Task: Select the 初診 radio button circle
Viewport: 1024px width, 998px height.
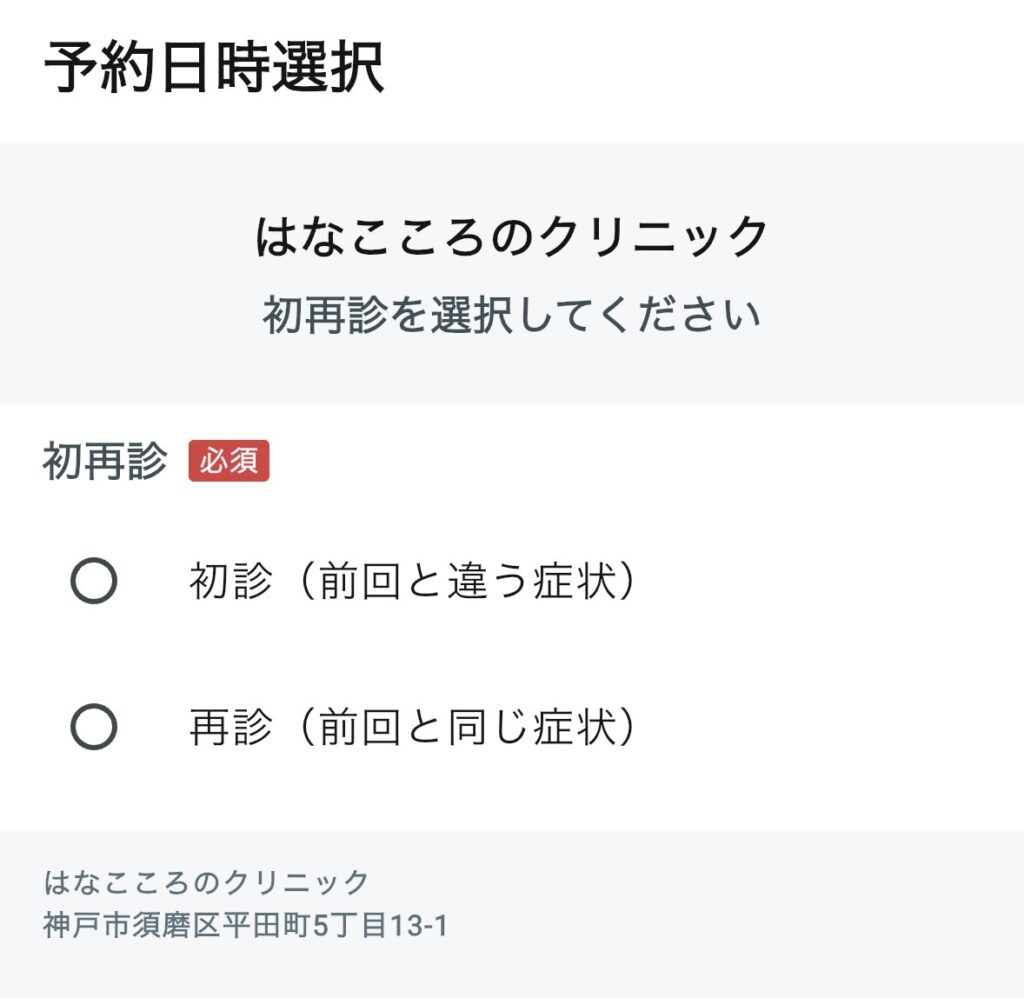Action: pyautogui.click(x=94, y=581)
